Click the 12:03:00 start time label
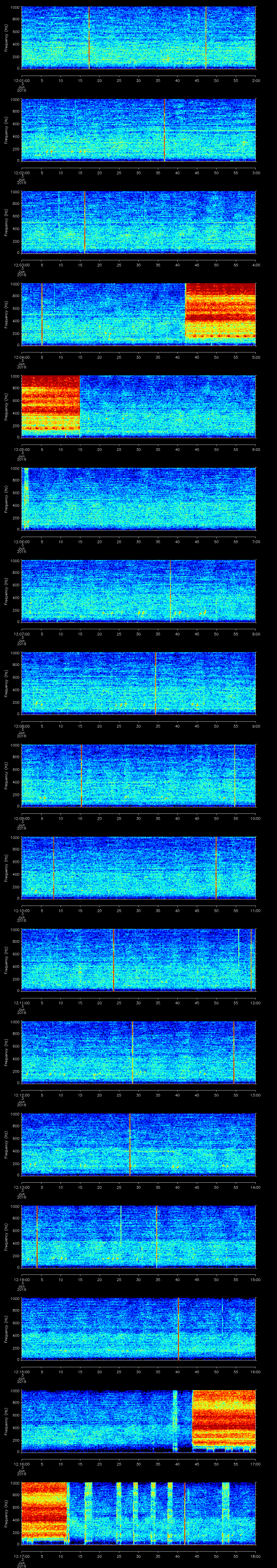The image size is (277, 1568). pyautogui.click(x=21, y=264)
